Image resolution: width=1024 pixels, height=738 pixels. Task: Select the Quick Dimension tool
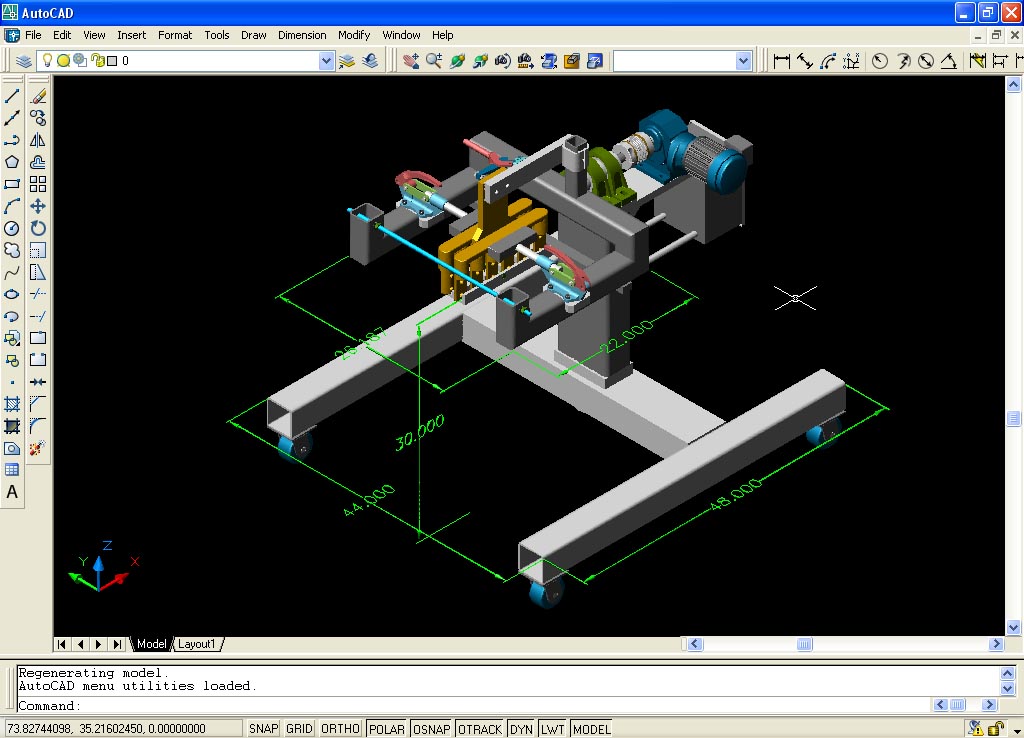tap(978, 60)
